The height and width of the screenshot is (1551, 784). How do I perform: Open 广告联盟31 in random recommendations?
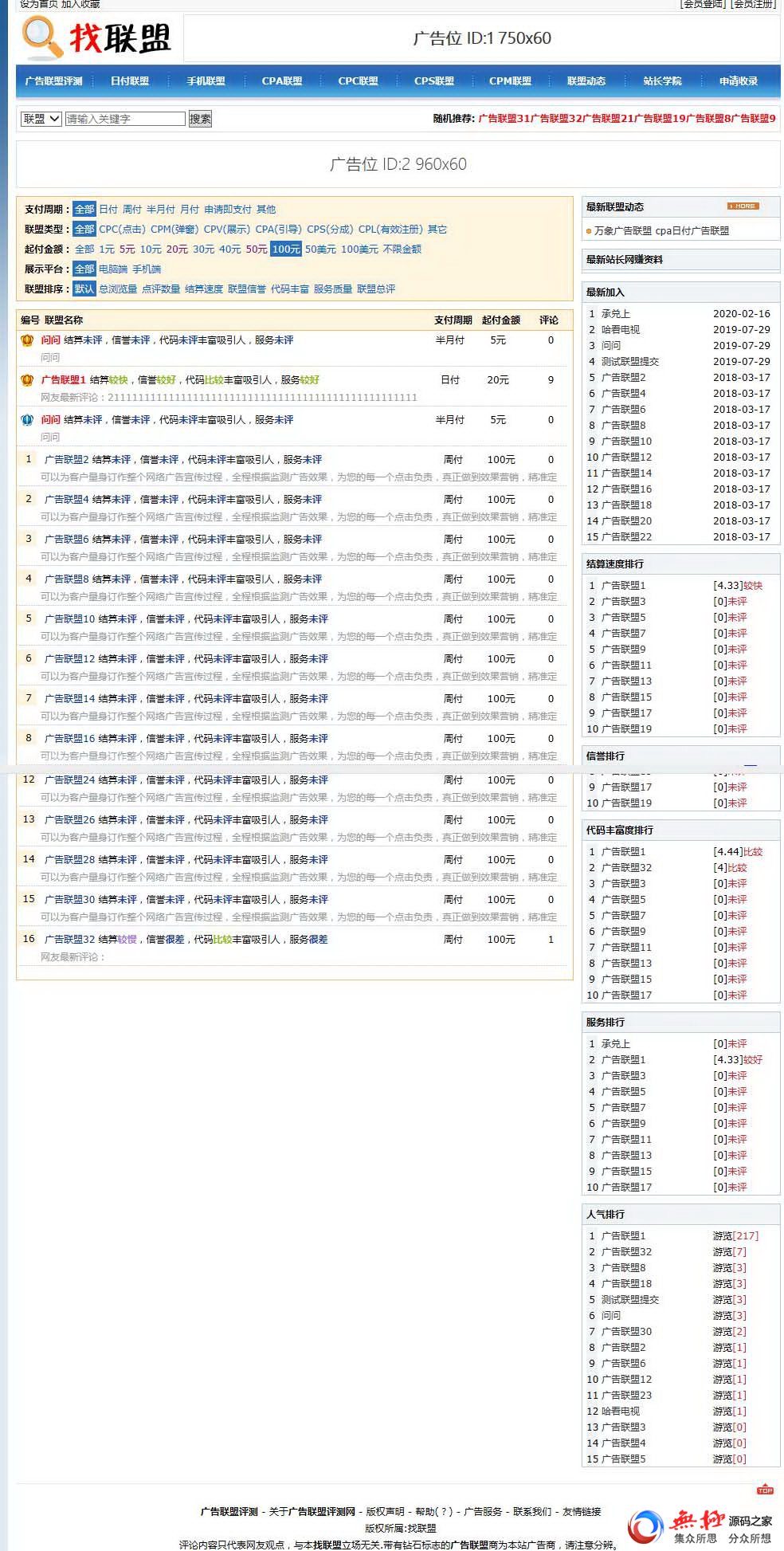[x=504, y=119]
